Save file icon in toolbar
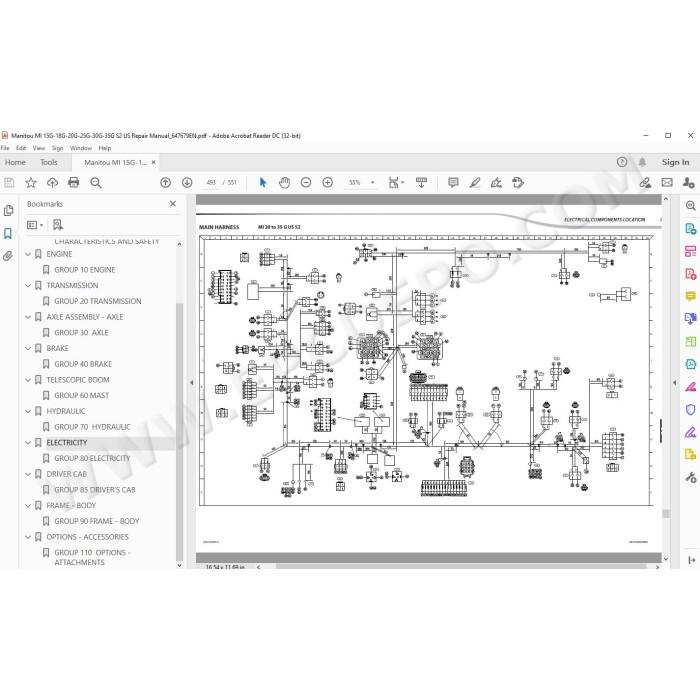700x700 pixels. pyautogui.click(x=9, y=183)
